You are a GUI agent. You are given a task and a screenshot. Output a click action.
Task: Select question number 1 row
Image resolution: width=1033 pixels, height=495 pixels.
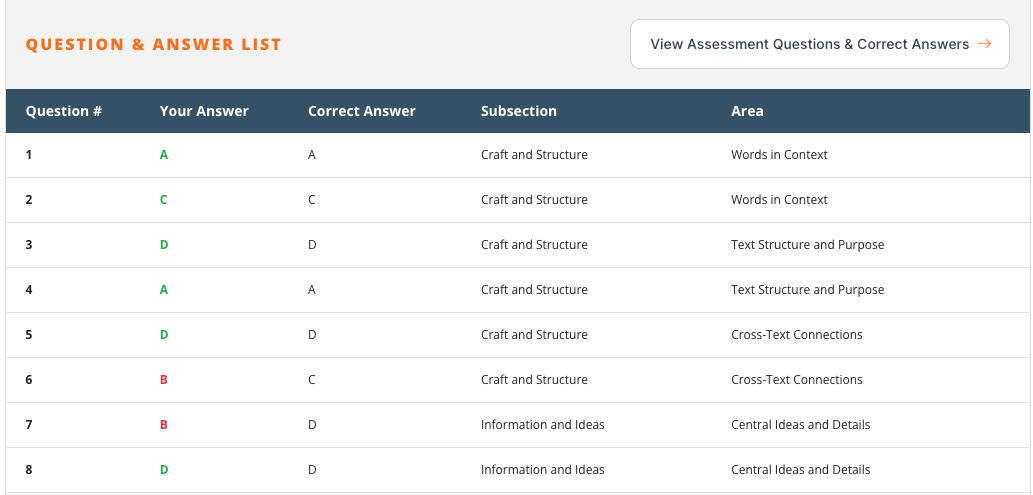29,155
